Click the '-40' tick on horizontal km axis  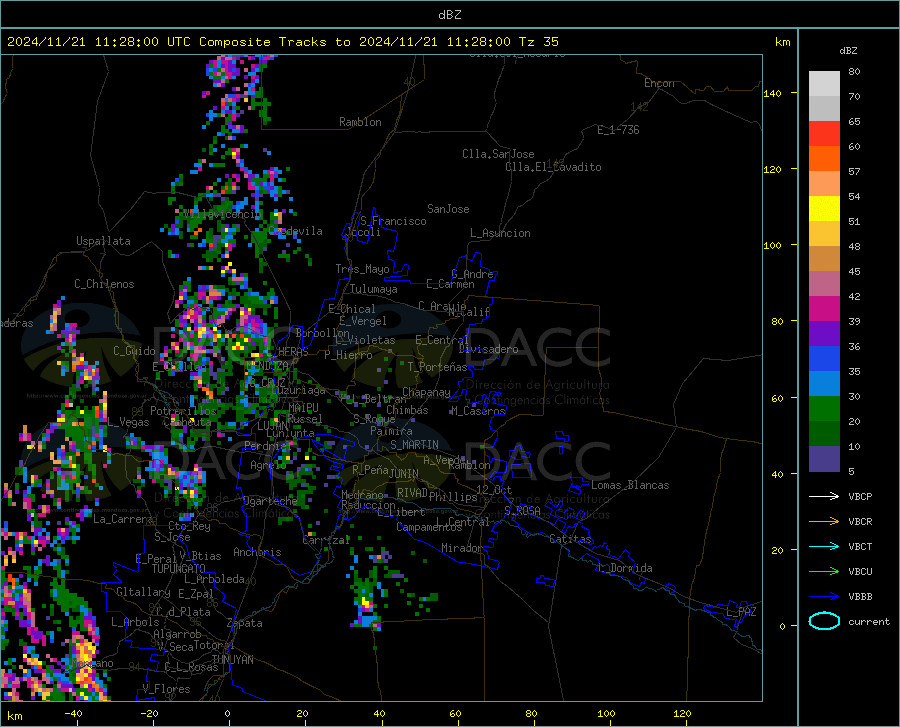73,714
